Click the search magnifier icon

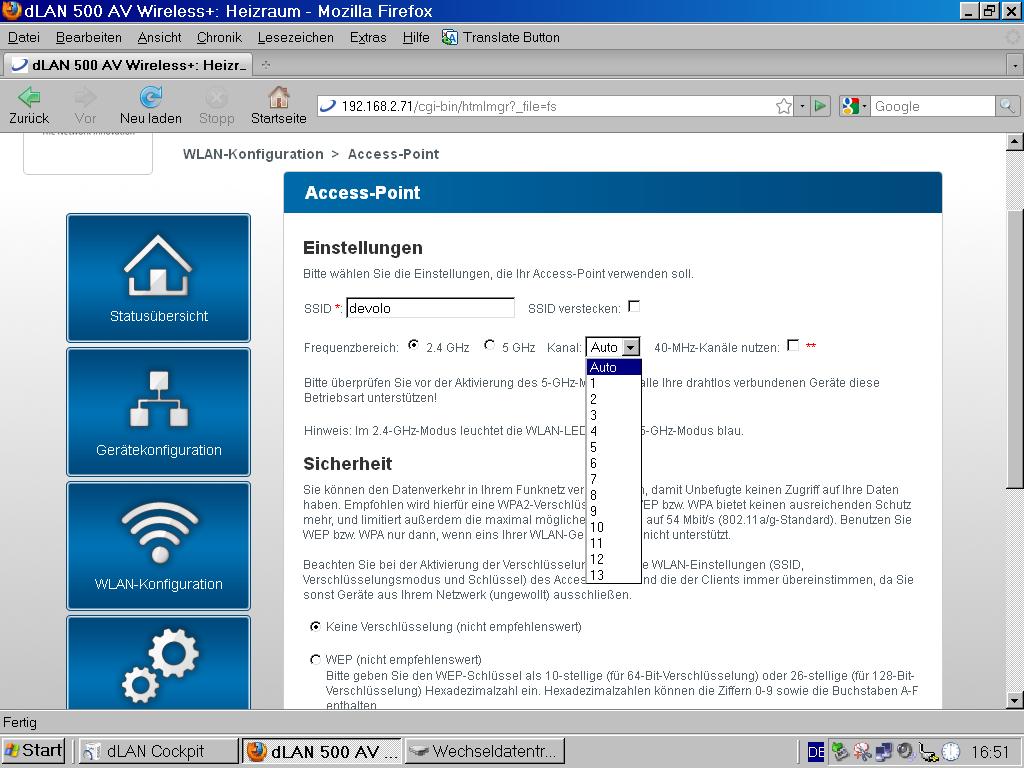pos(1006,106)
